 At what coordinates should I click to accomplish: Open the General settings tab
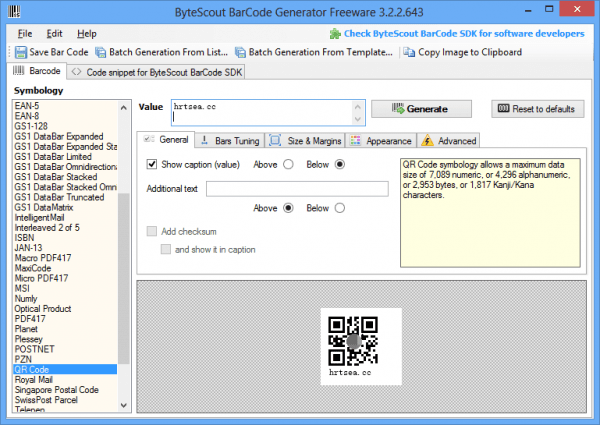166,140
